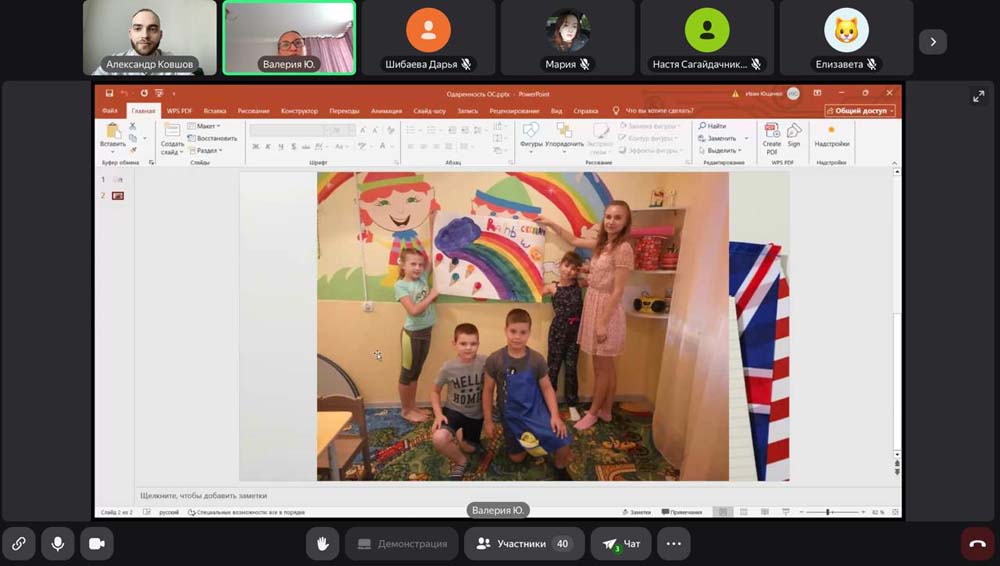Switch to the Анимация ribbon tab

coord(386,111)
